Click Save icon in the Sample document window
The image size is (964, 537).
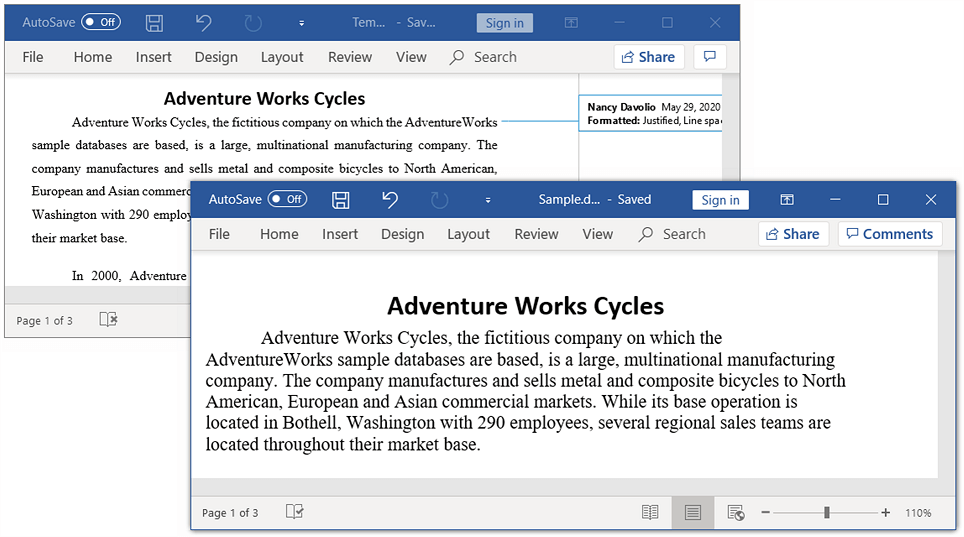(x=341, y=200)
